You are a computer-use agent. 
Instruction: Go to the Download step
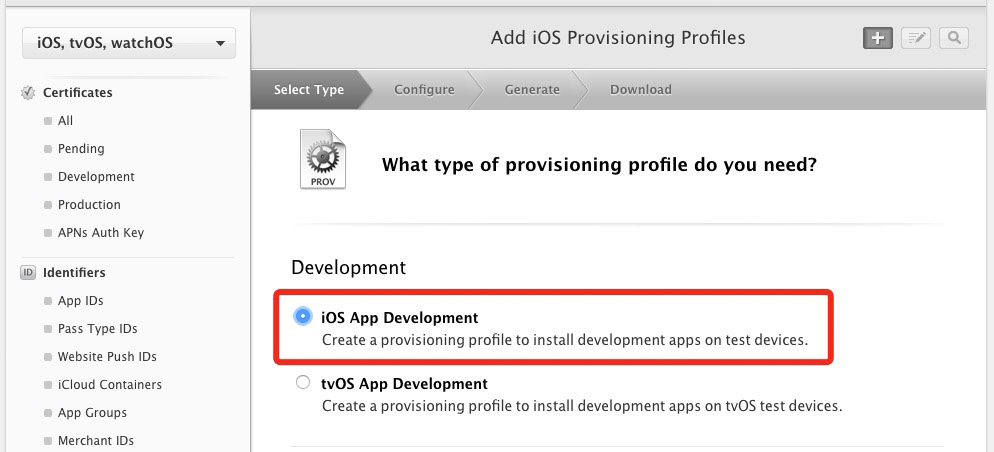point(640,90)
